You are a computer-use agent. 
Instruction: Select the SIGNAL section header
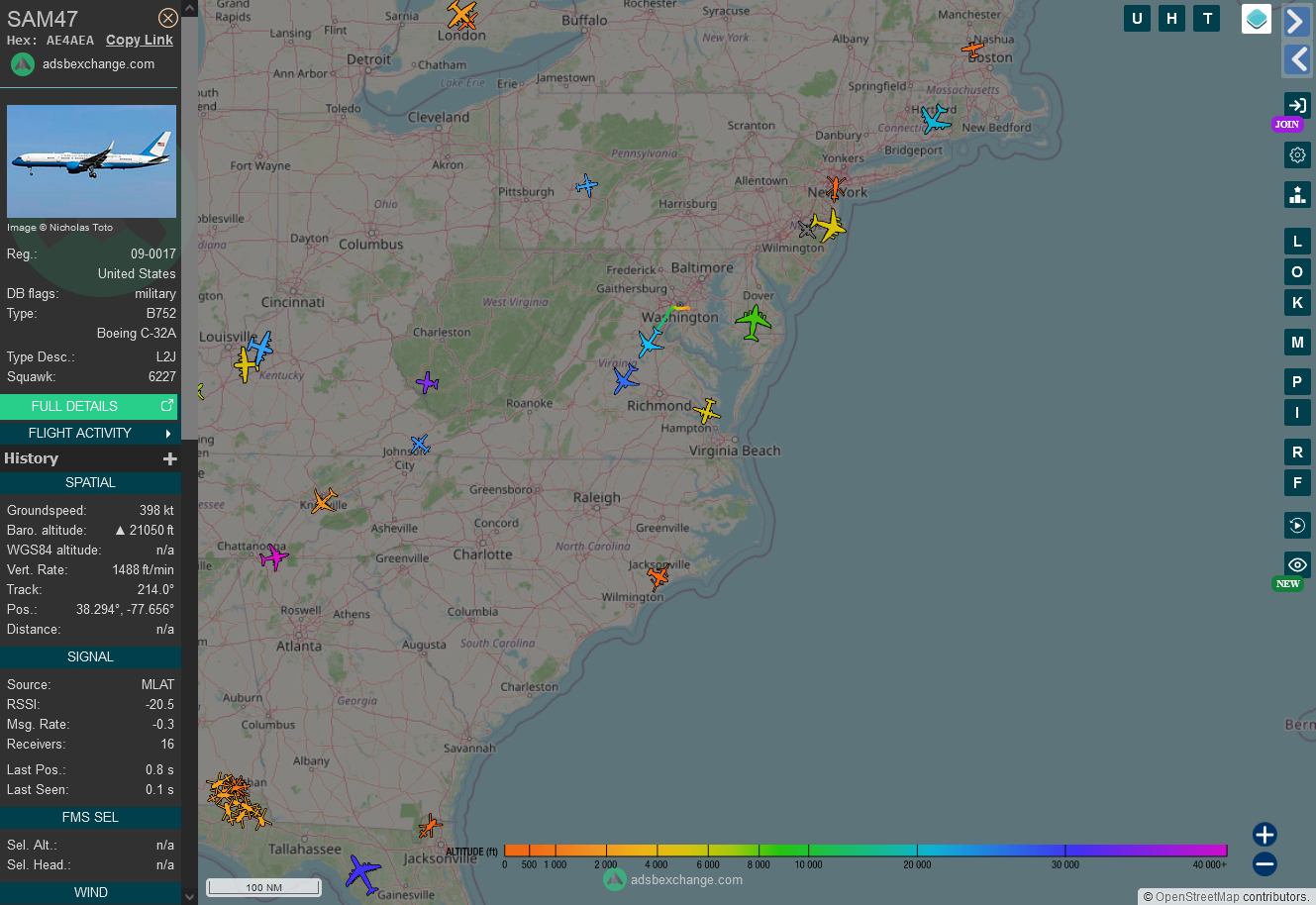pos(90,657)
